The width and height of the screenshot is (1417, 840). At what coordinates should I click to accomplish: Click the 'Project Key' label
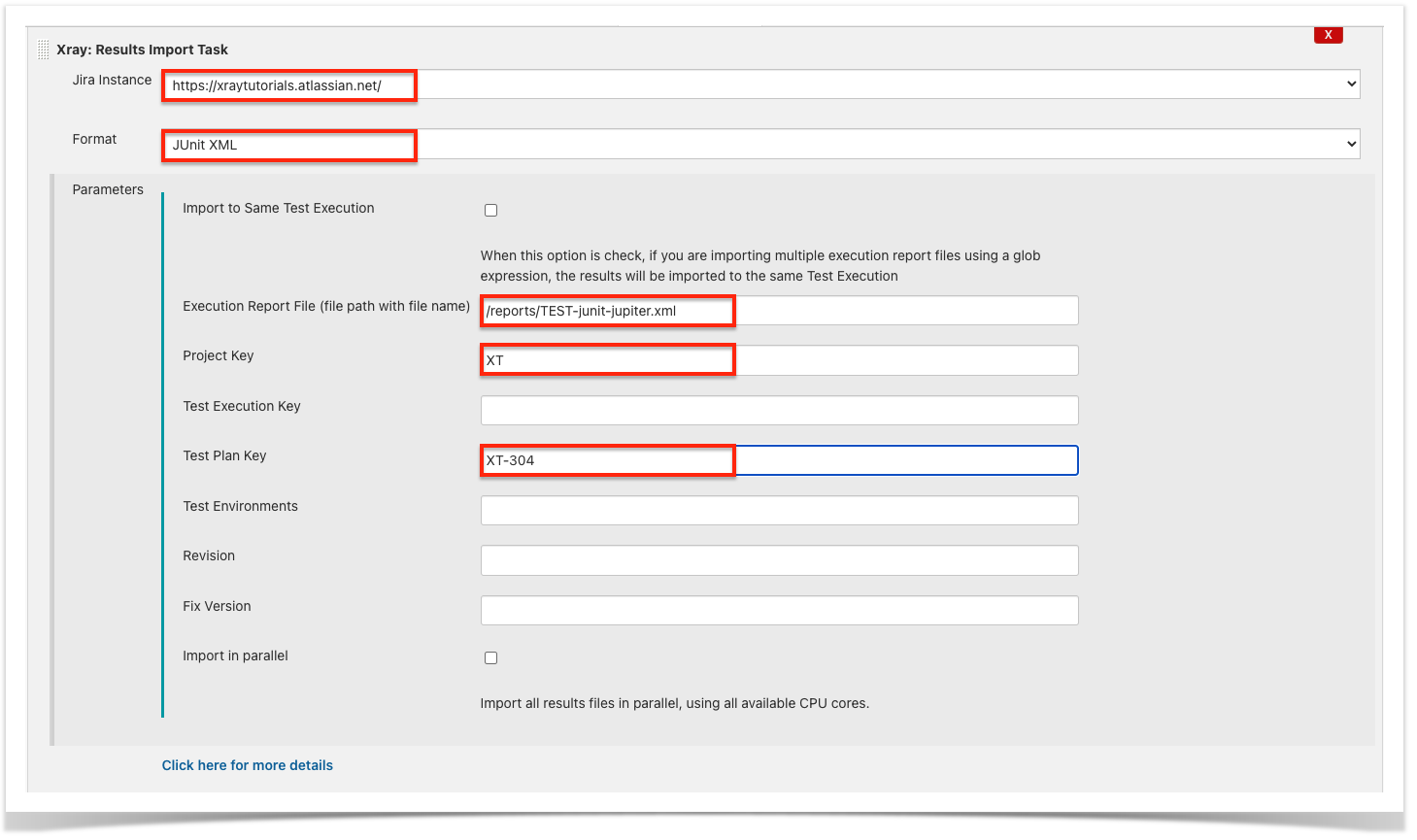(218, 355)
